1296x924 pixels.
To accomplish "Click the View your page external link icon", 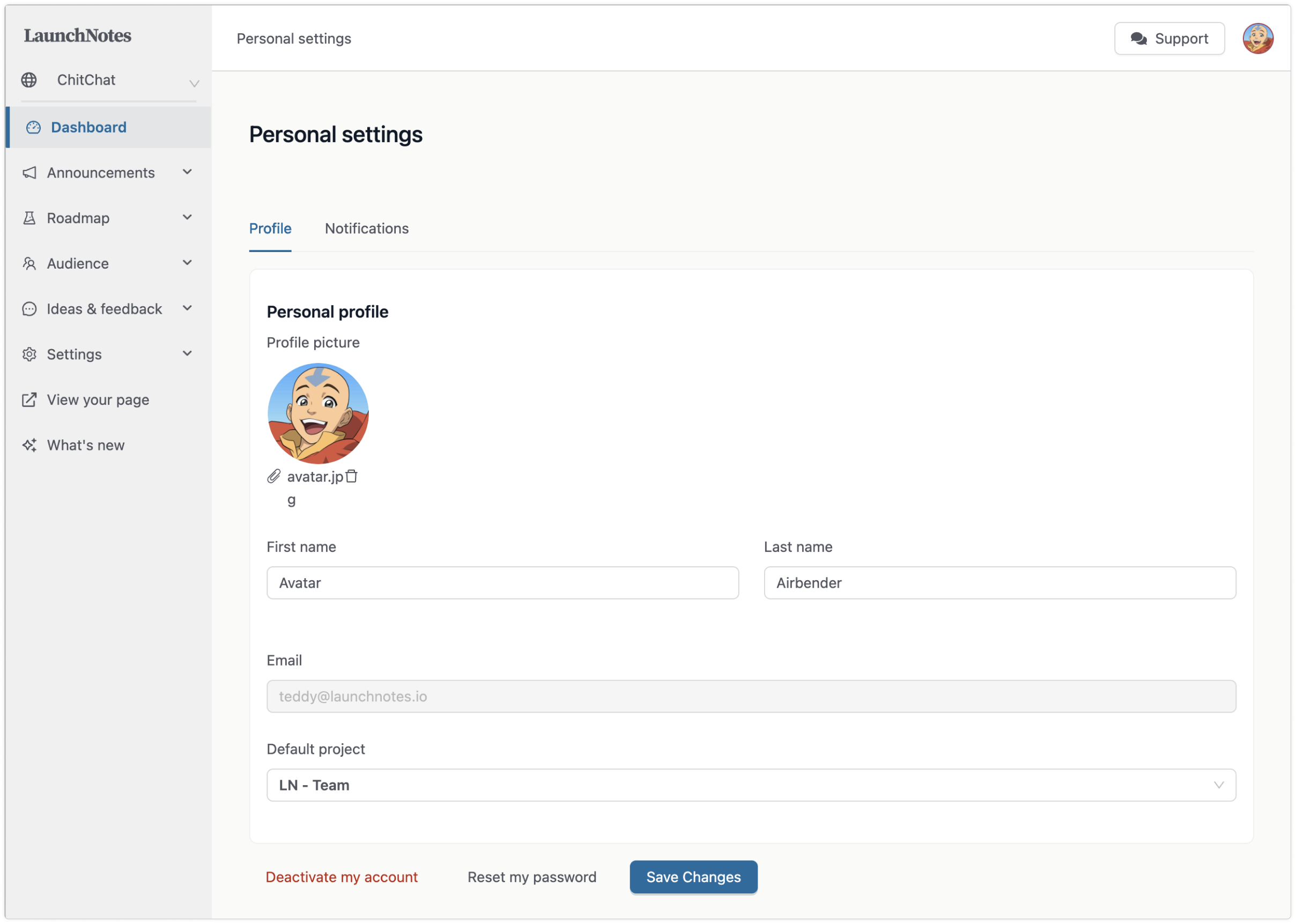I will 29,400.
